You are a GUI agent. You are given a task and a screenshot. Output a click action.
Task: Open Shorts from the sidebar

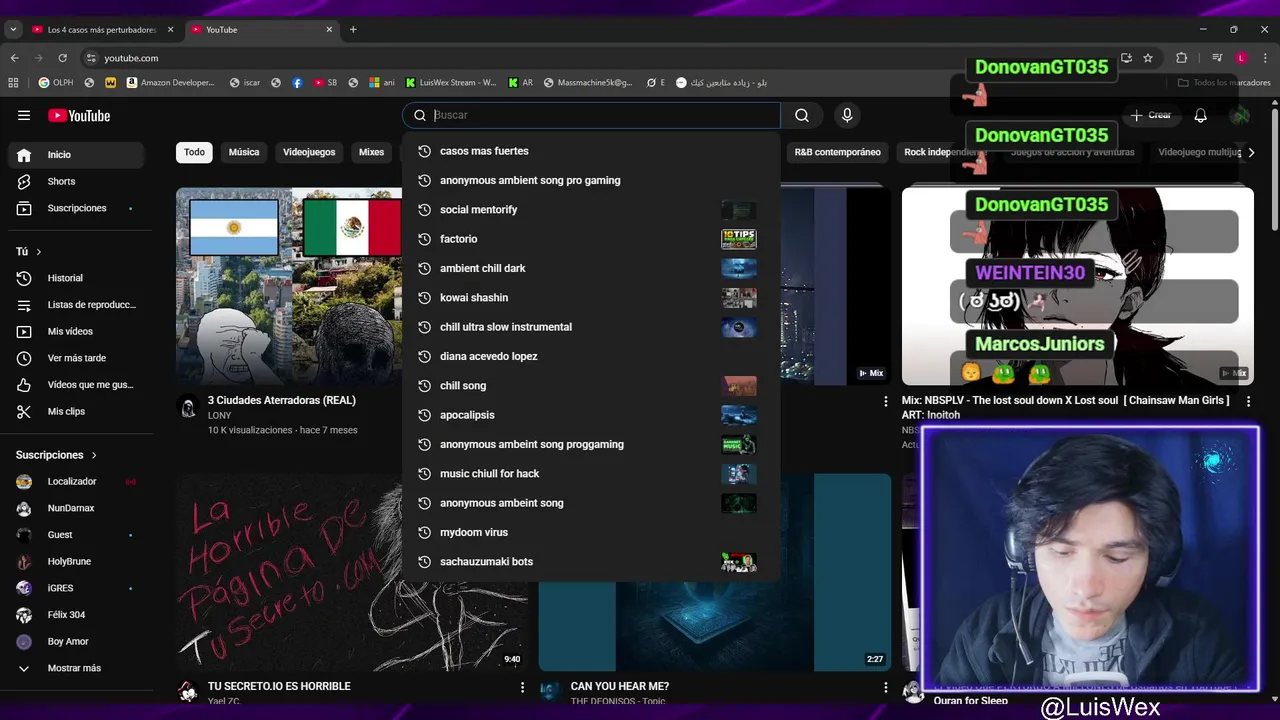76,181
